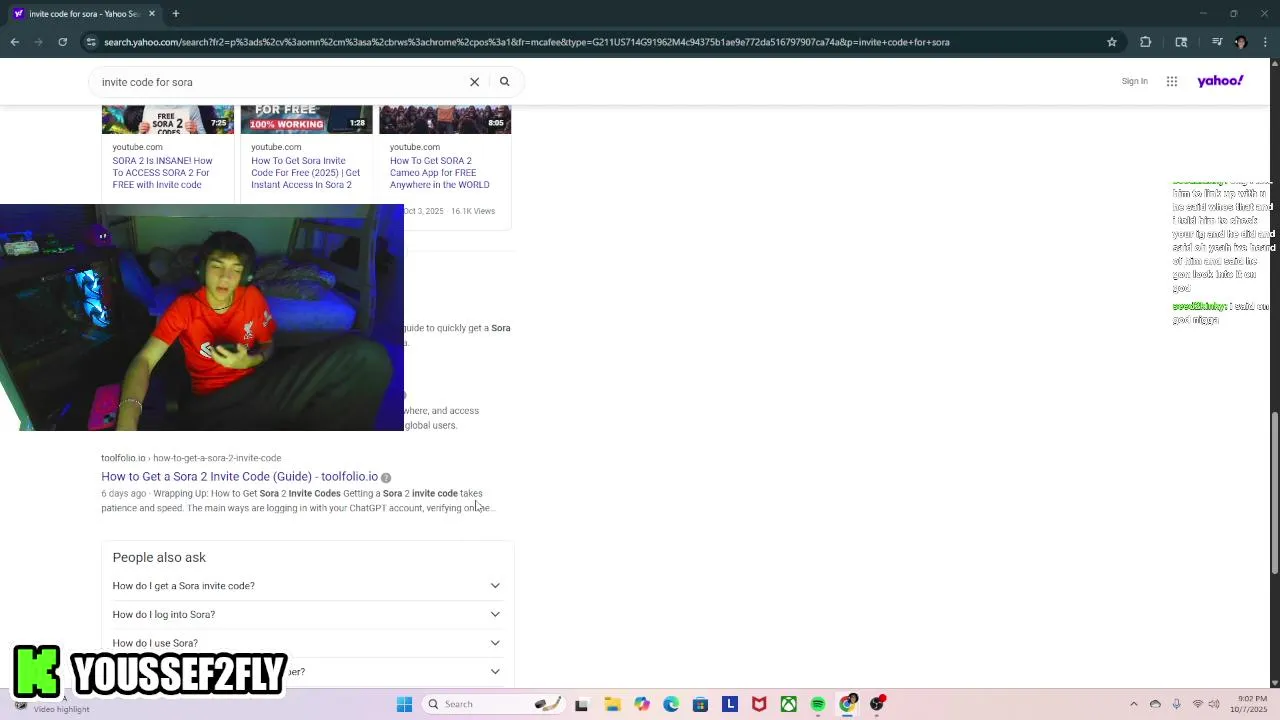
Task: Open the Windows Start menu
Action: pos(405,704)
